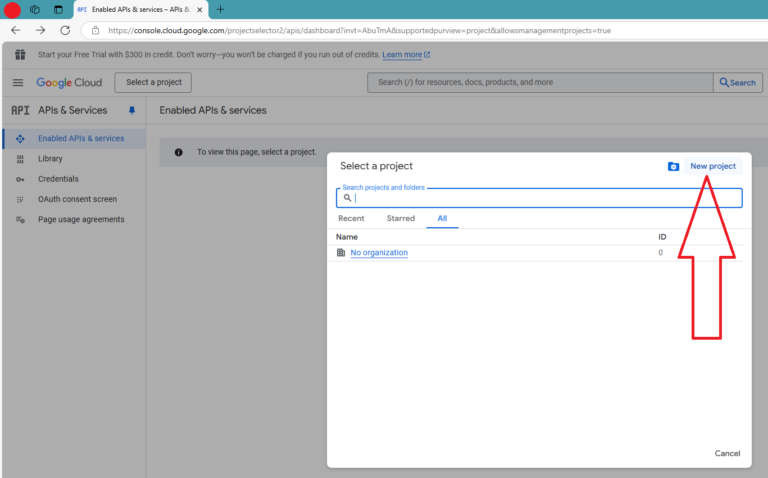Open the Select a project dropdown
This screenshot has width=768, height=478.
click(x=153, y=83)
